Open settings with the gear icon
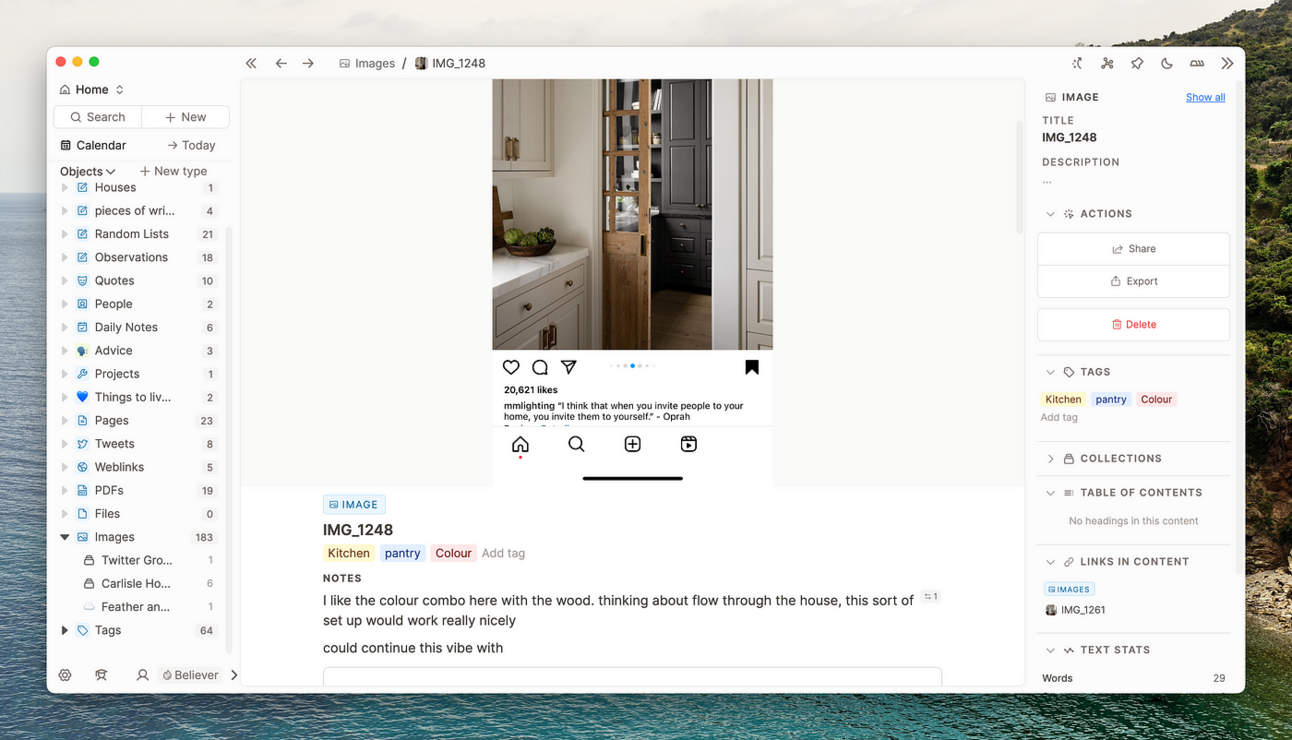 pyautogui.click(x=65, y=675)
